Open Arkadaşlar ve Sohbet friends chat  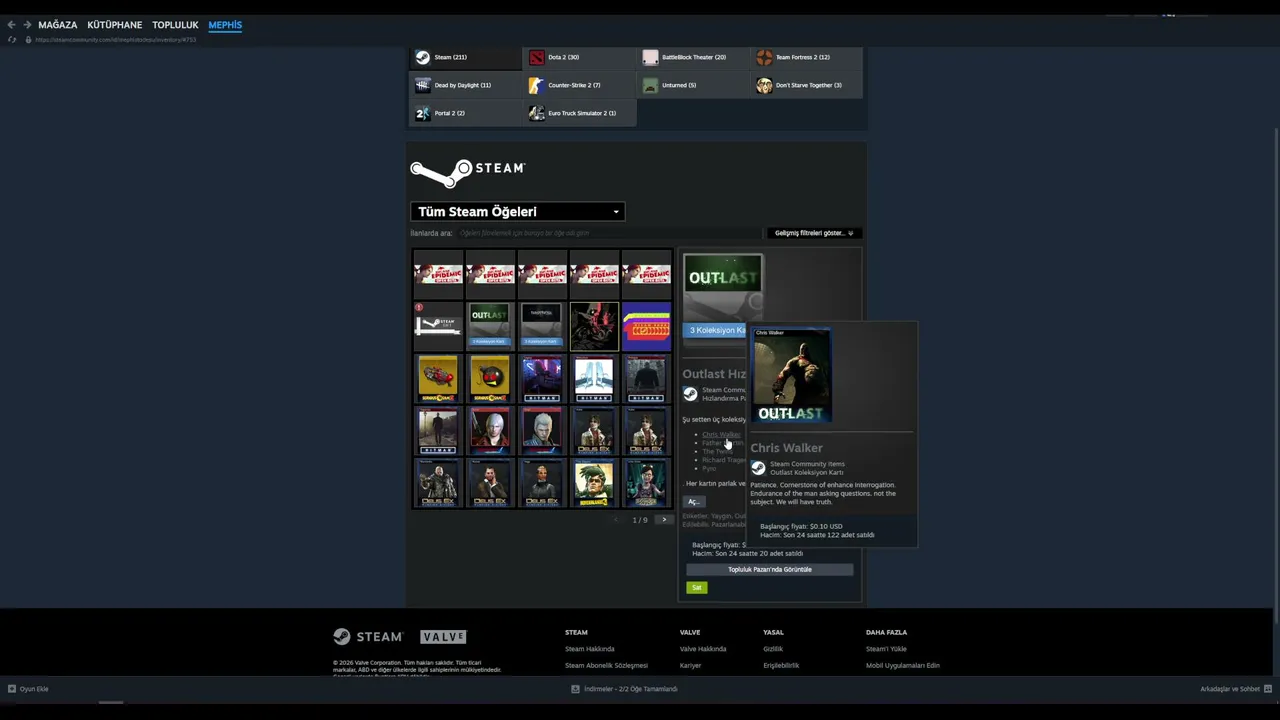pos(1236,689)
